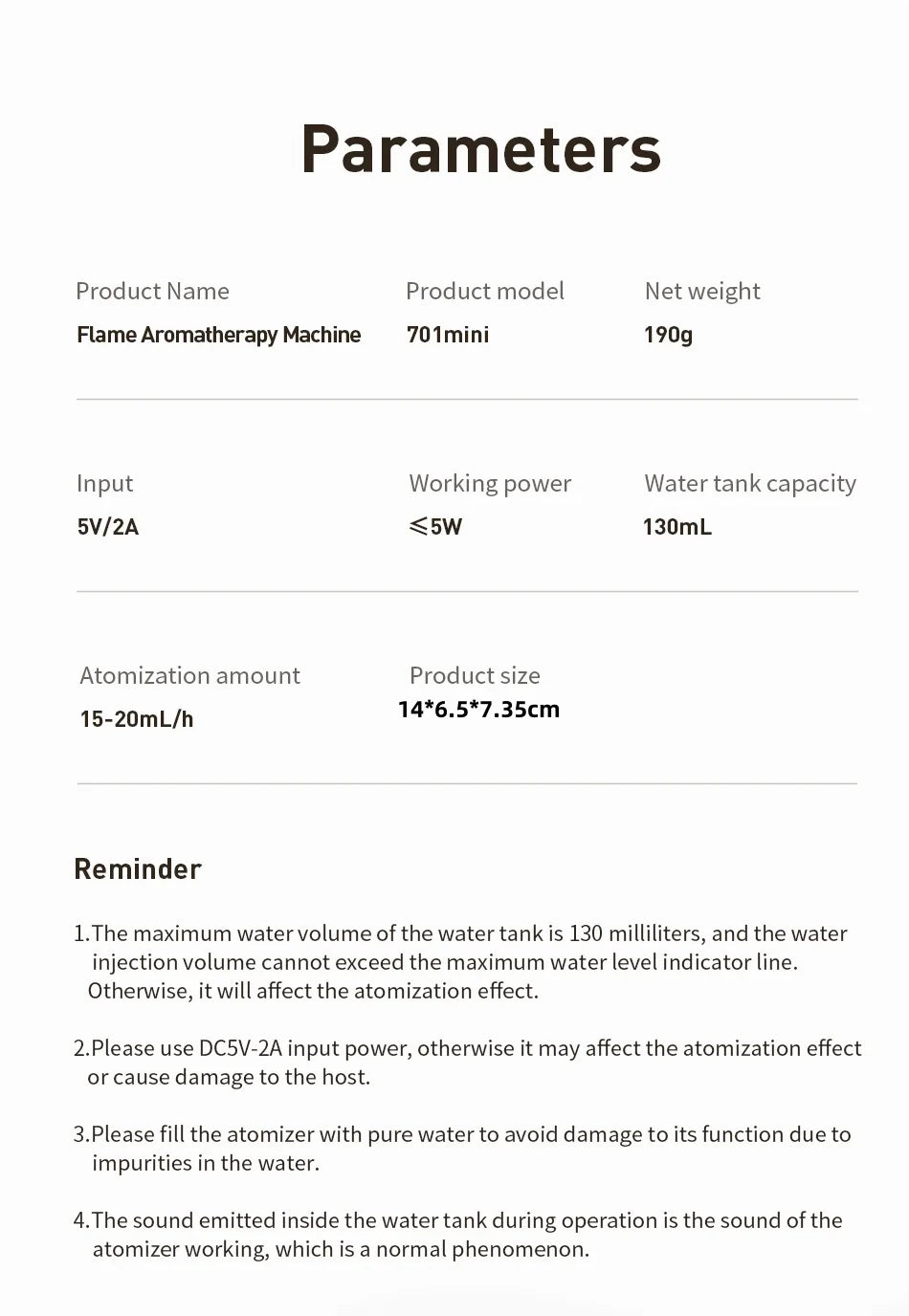Select the 15-20mL/h atomization value

point(136,719)
